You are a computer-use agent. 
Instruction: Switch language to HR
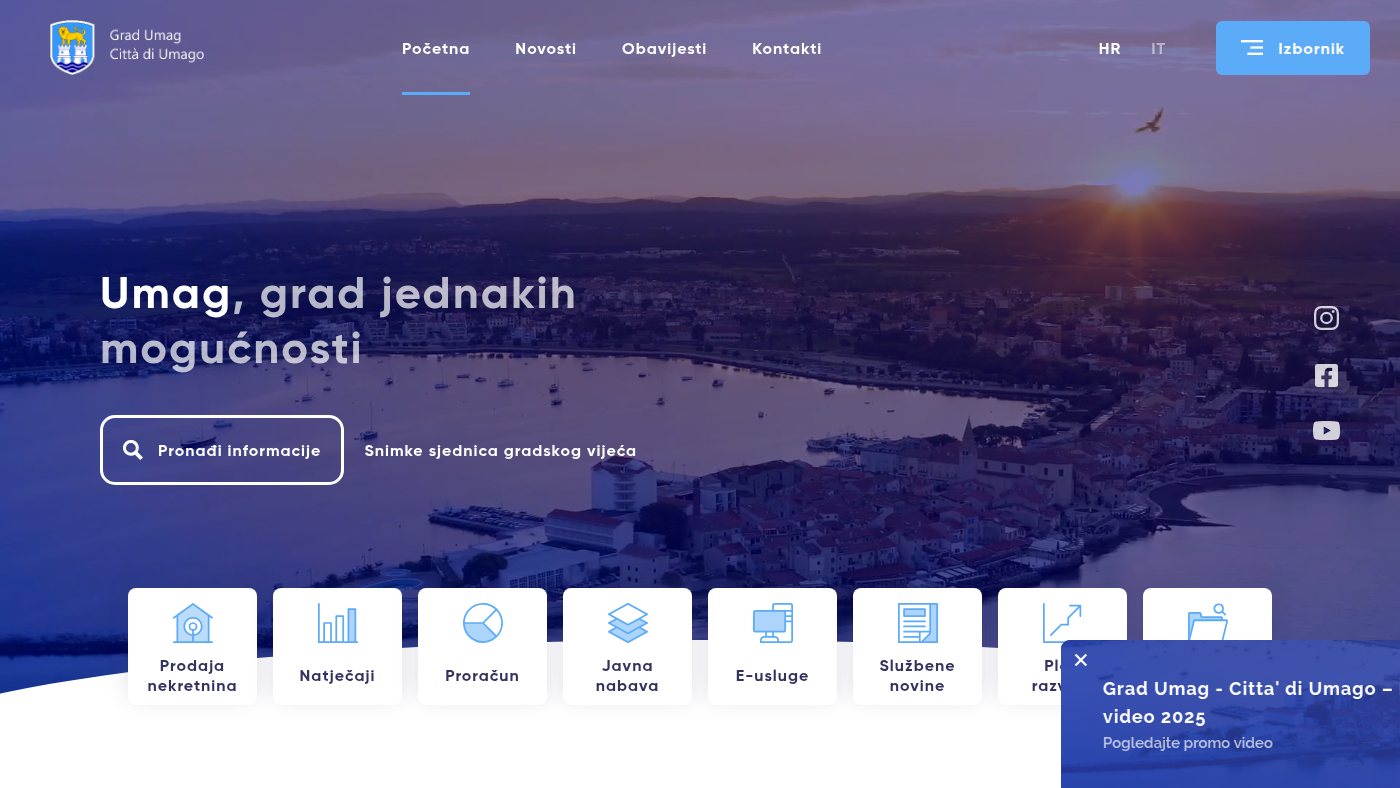click(1109, 49)
